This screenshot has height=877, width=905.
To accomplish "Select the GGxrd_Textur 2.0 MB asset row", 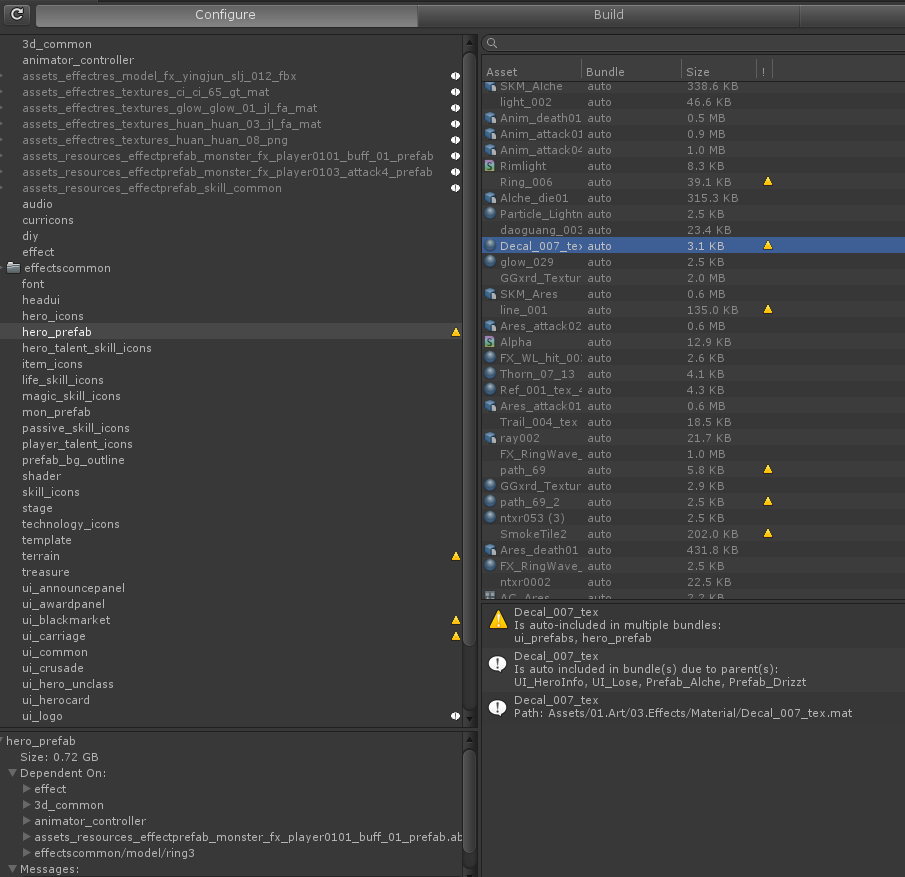I will coord(693,278).
